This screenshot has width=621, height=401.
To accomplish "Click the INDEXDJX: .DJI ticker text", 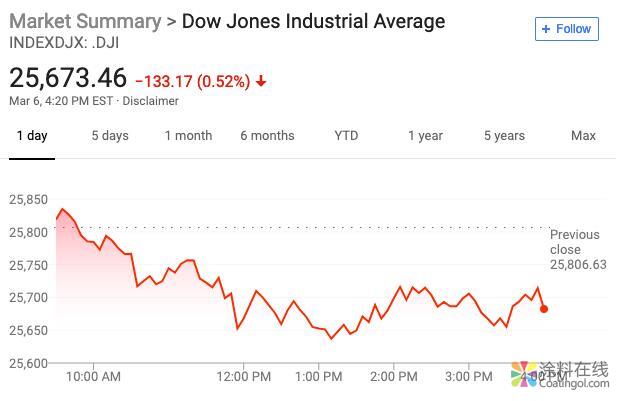I will tap(64, 43).
